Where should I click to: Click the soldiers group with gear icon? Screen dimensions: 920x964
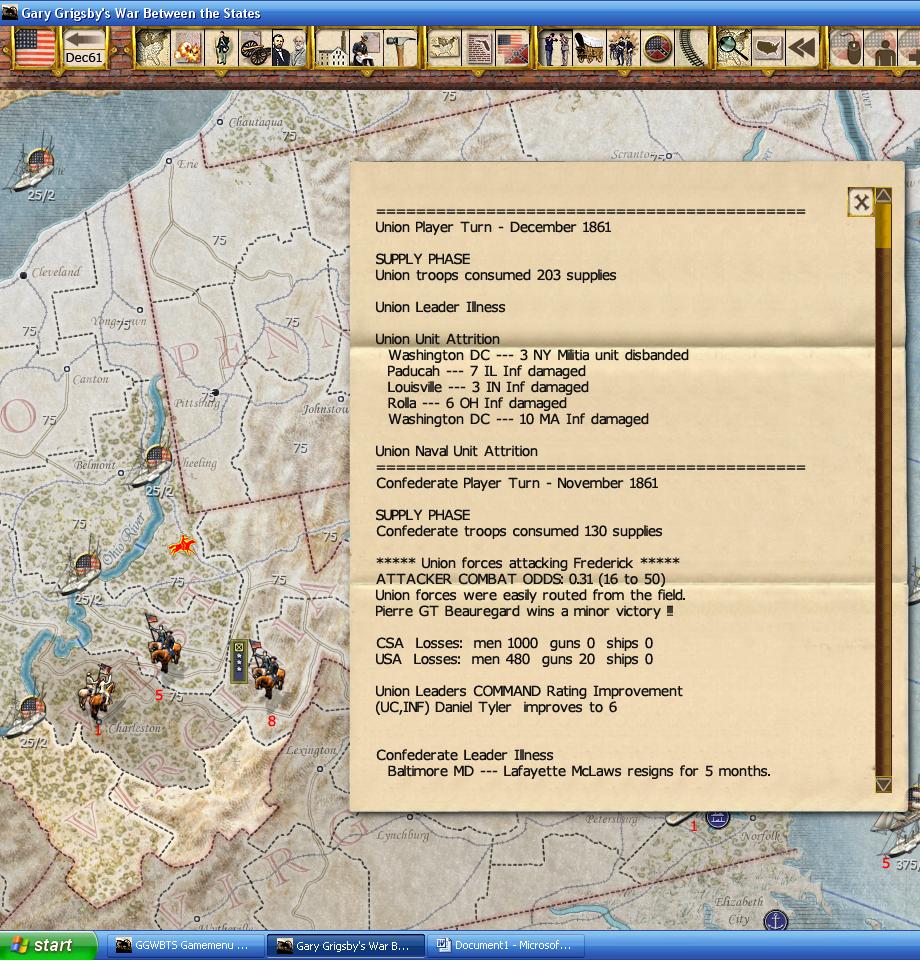(623, 47)
